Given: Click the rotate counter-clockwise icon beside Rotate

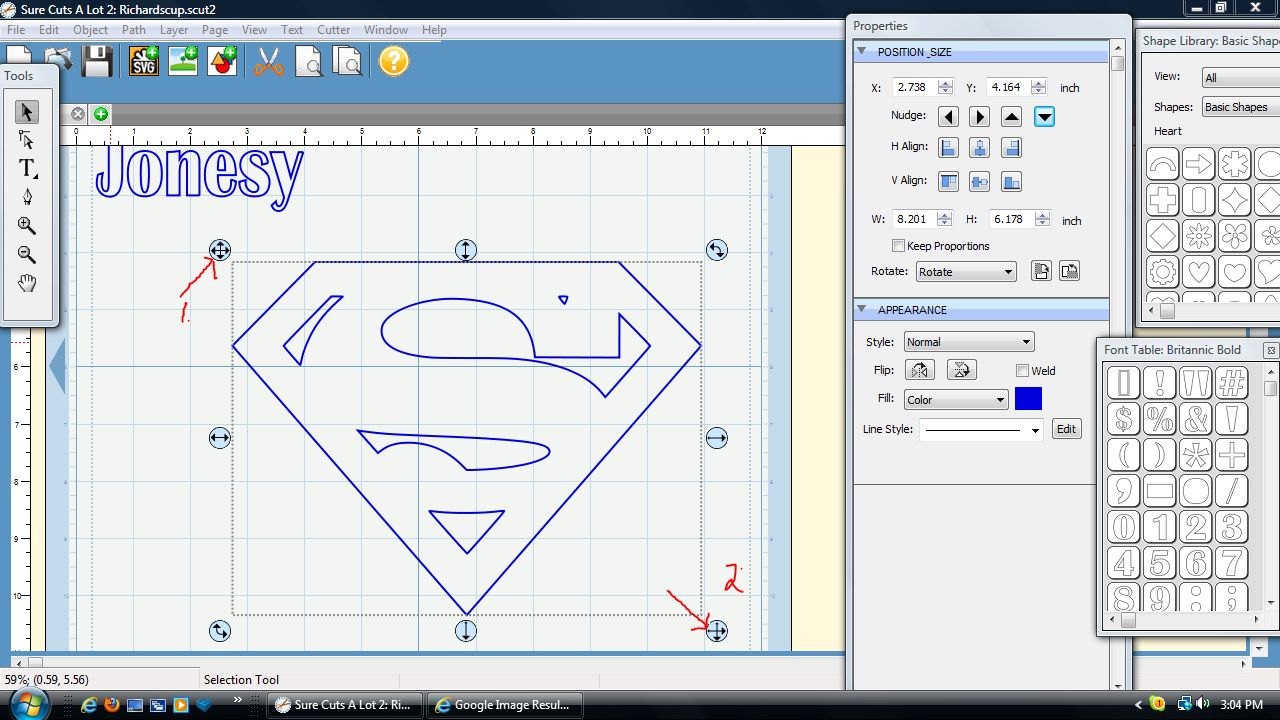Looking at the screenshot, I should [1069, 271].
